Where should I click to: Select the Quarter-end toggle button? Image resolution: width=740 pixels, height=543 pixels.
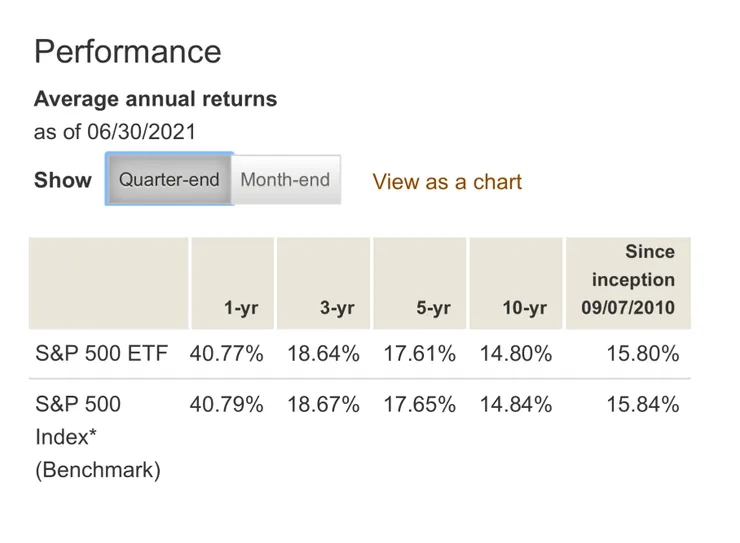pyautogui.click(x=169, y=180)
